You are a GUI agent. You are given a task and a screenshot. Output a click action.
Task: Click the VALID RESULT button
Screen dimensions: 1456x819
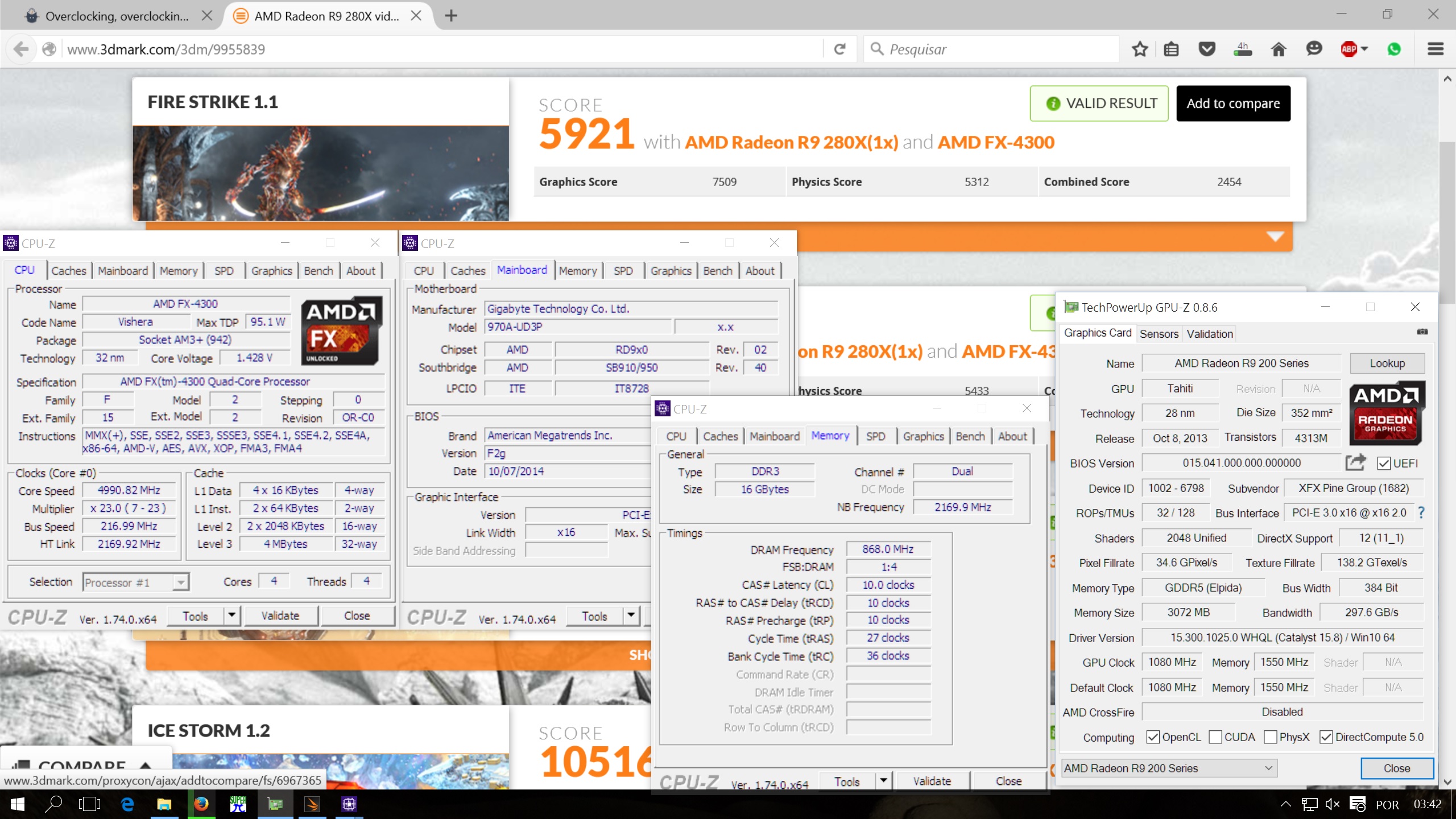tap(1099, 104)
